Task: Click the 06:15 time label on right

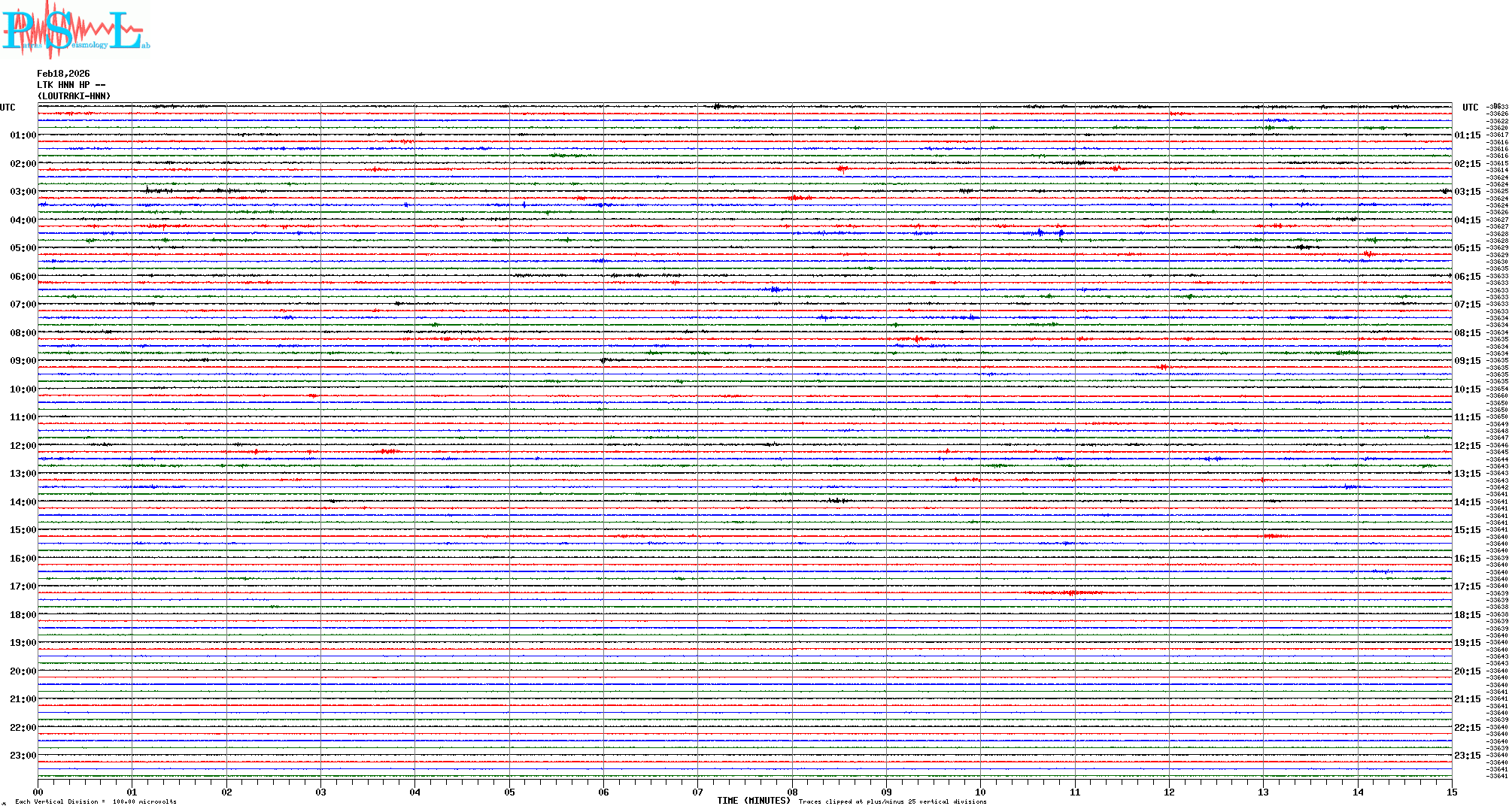Action: (x=1467, y=277)
